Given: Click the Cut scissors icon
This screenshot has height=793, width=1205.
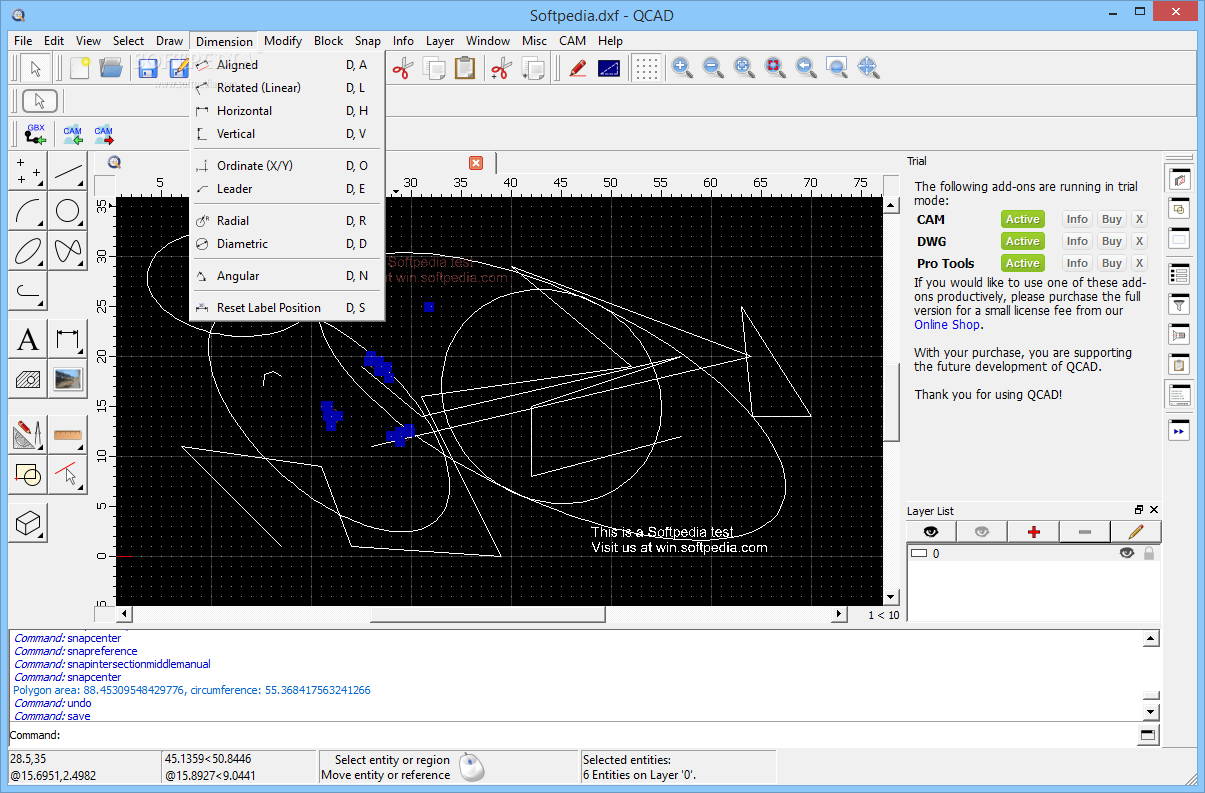Looking at the screenshot, I should pos(402,68).
